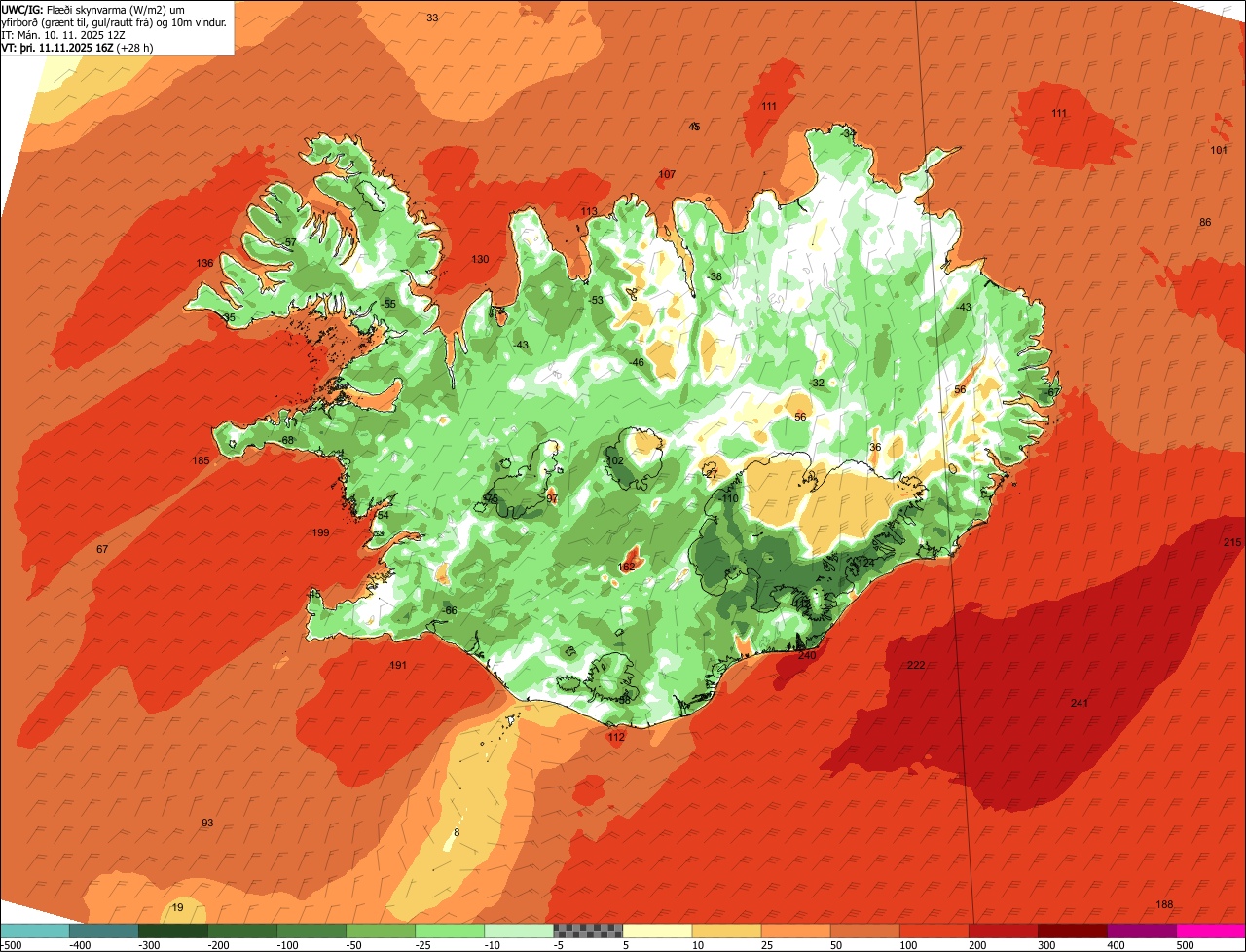Click the map value '-46'

637,362
